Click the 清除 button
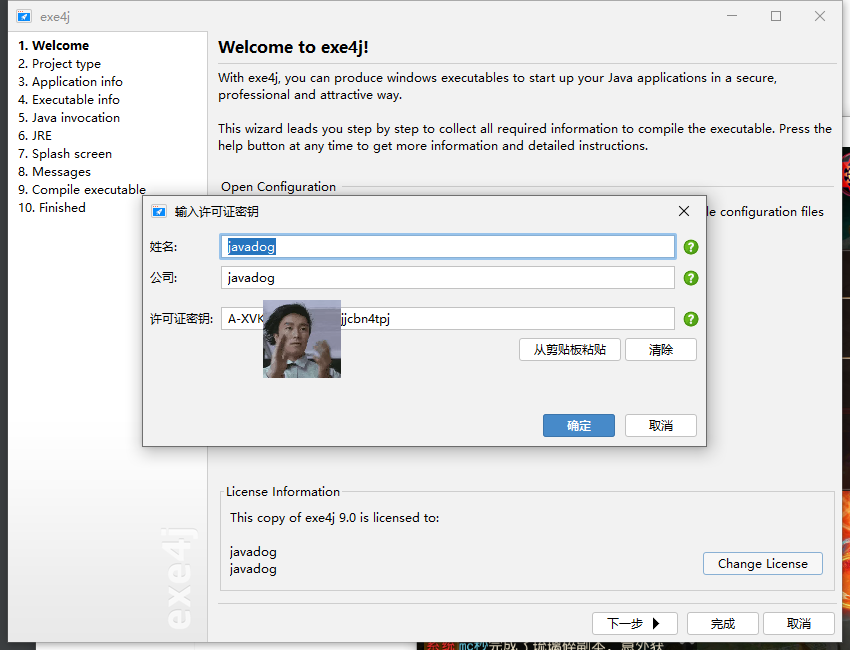Screen dimensions: 850x650 coord(661,350)
